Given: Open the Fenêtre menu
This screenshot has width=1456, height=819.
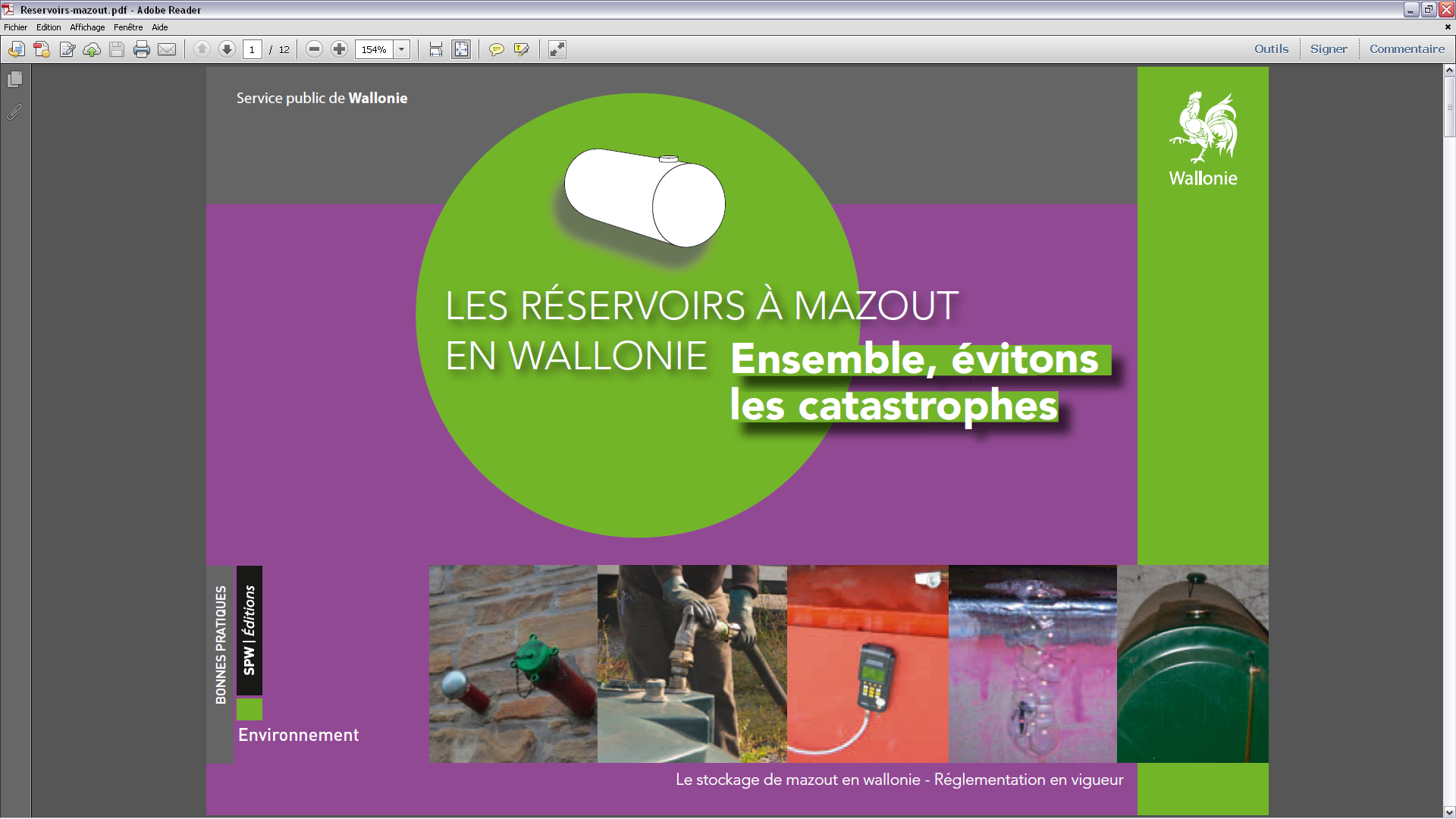Looking at the screenshot, I should pyautogui.click(x=128, y=27).
